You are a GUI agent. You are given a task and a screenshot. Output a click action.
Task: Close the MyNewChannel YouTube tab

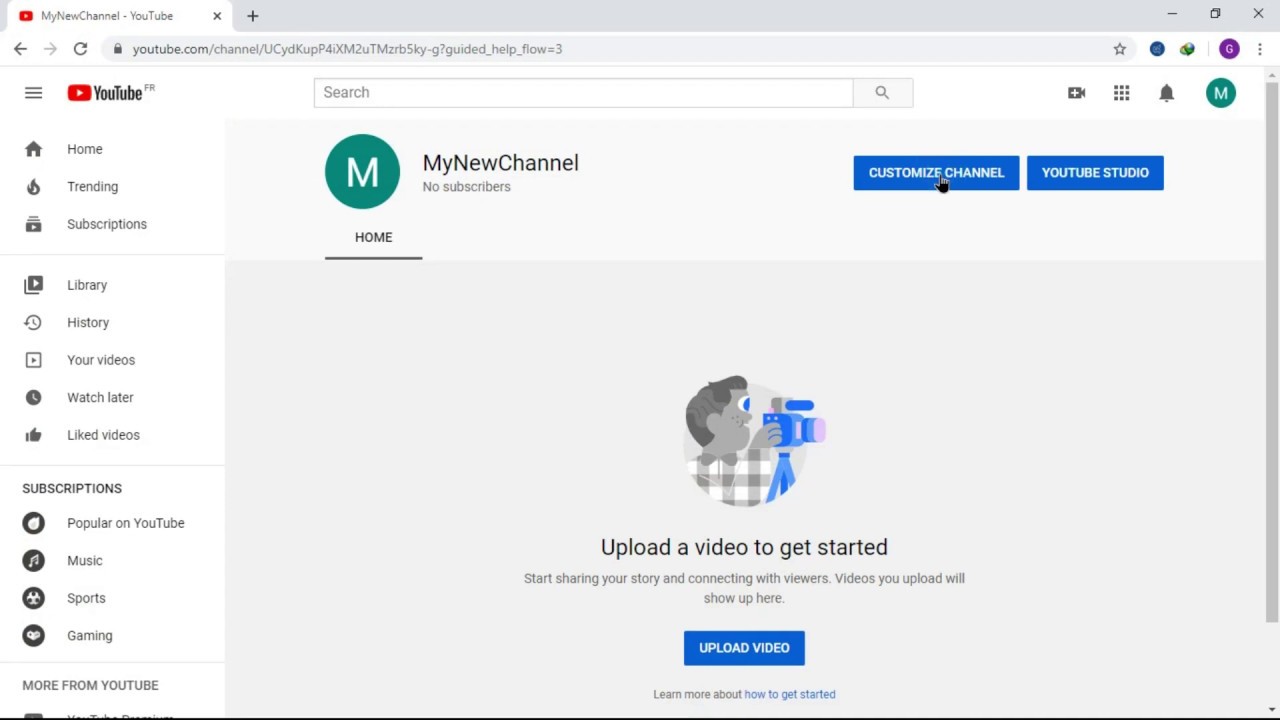tap(217, 16)
